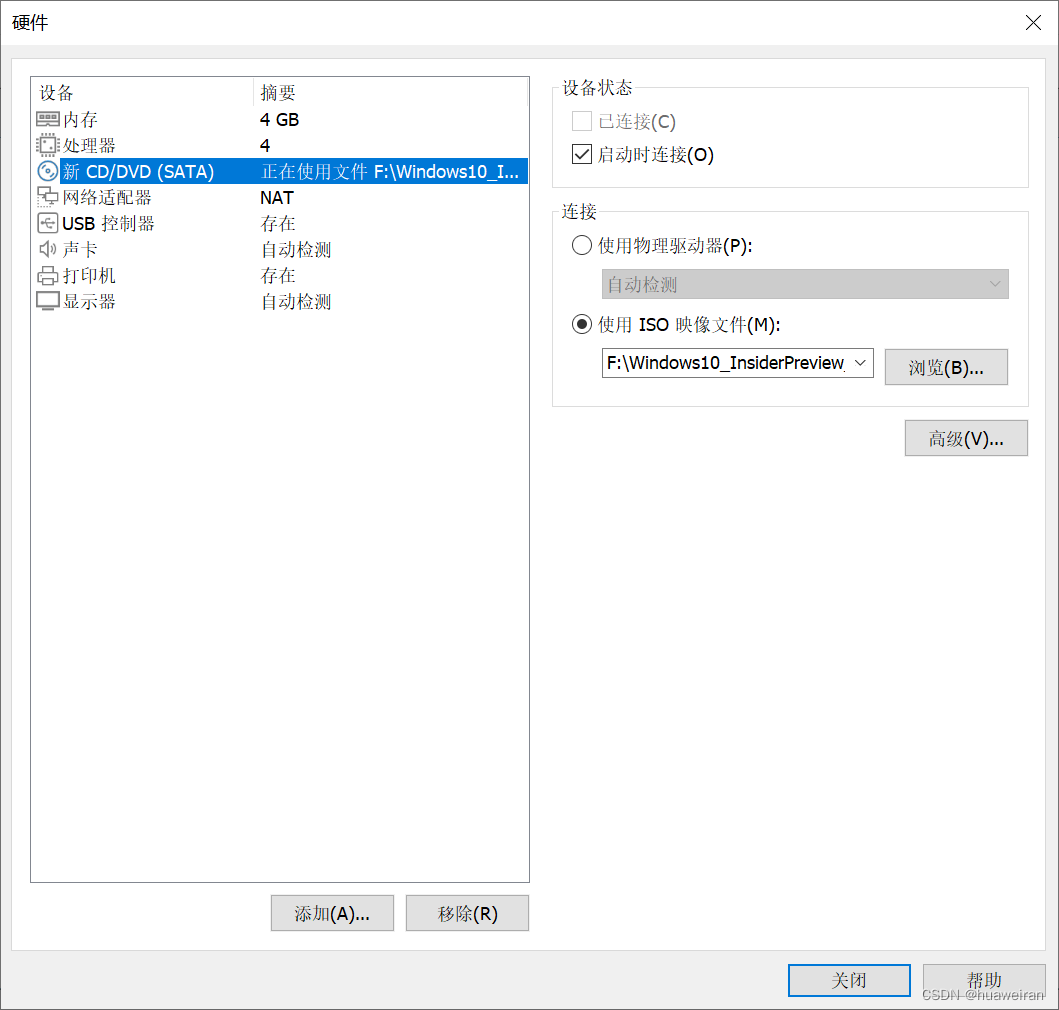Screen dimensions: 1059x1010
Task: Click the 摘要 column header
Action: pos(390,93)
